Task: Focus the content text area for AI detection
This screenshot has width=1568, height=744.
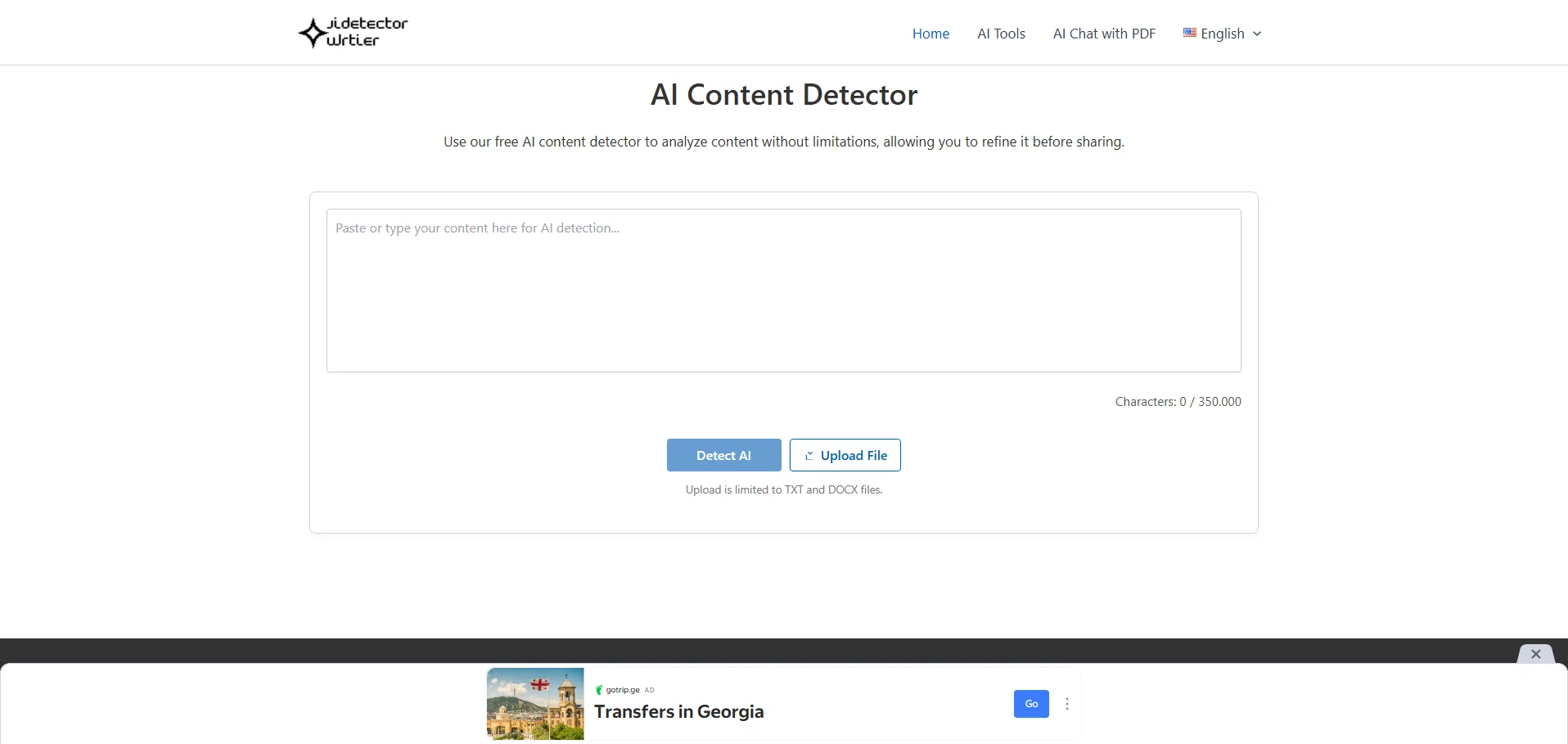Action: (783, 291)
